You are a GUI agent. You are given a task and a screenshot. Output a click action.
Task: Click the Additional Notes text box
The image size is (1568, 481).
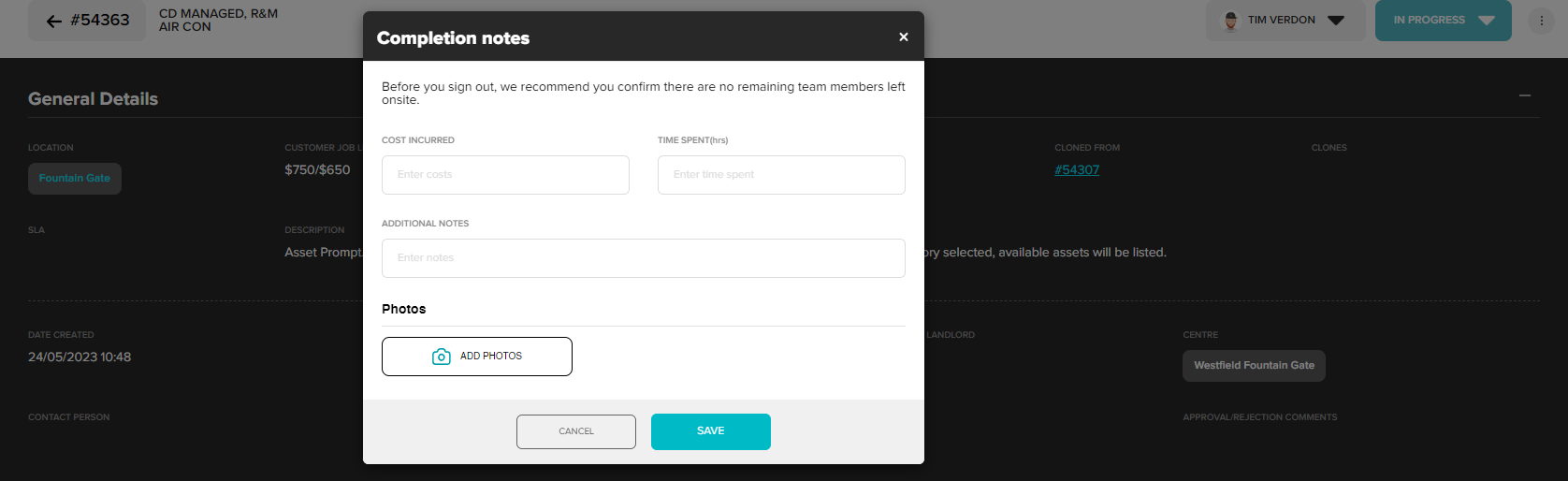[643, 258]
